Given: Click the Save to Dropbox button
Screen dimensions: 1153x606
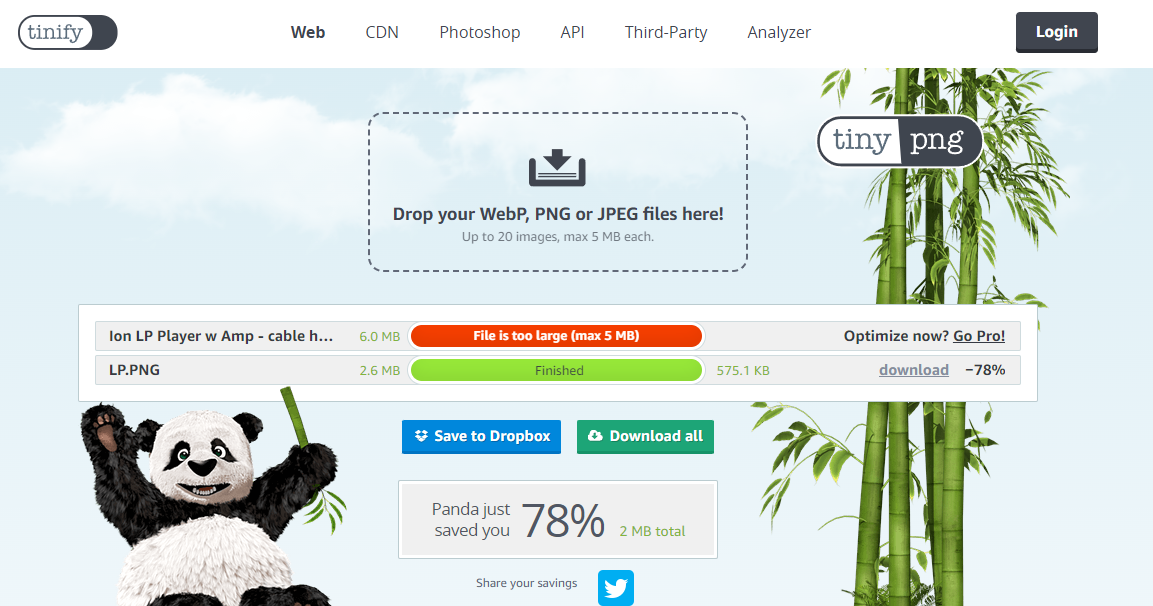Looking at the screenshot, I should (482, 436).
